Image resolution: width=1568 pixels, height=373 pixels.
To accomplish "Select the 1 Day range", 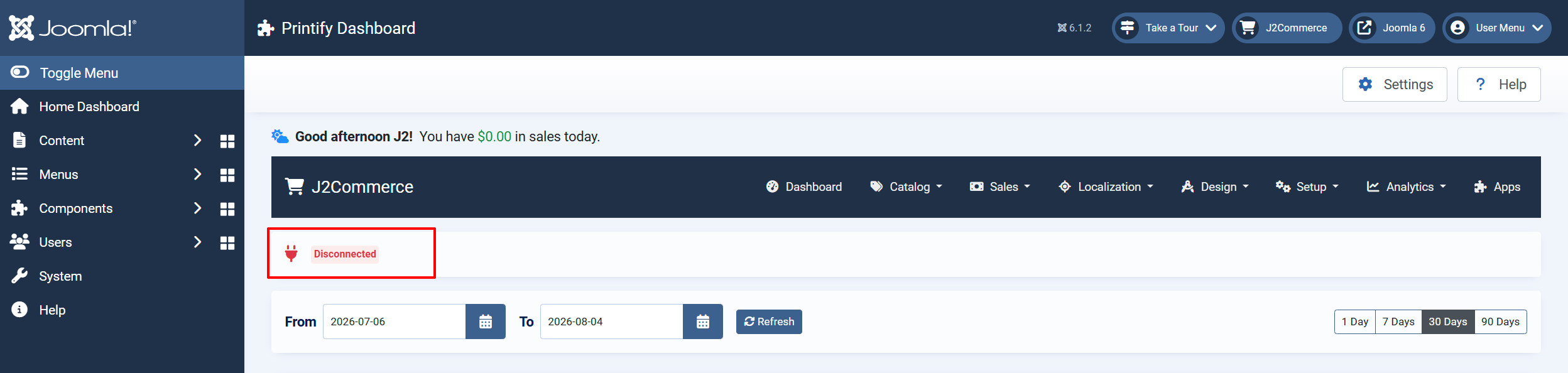I will tap(1355, 322).
